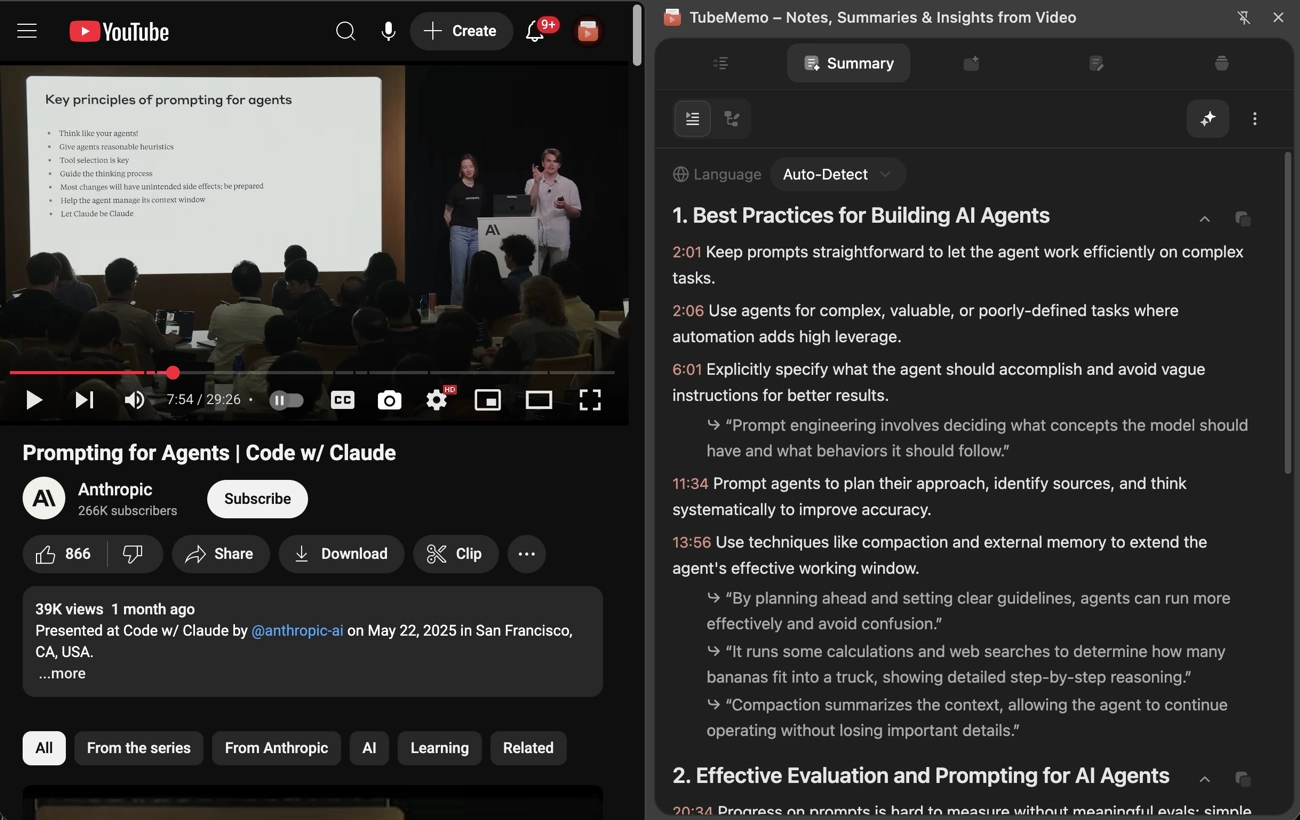This screenshot has width=1300, height=820.
Task: Click the red playhead scrubber
Action: point(172,373)
